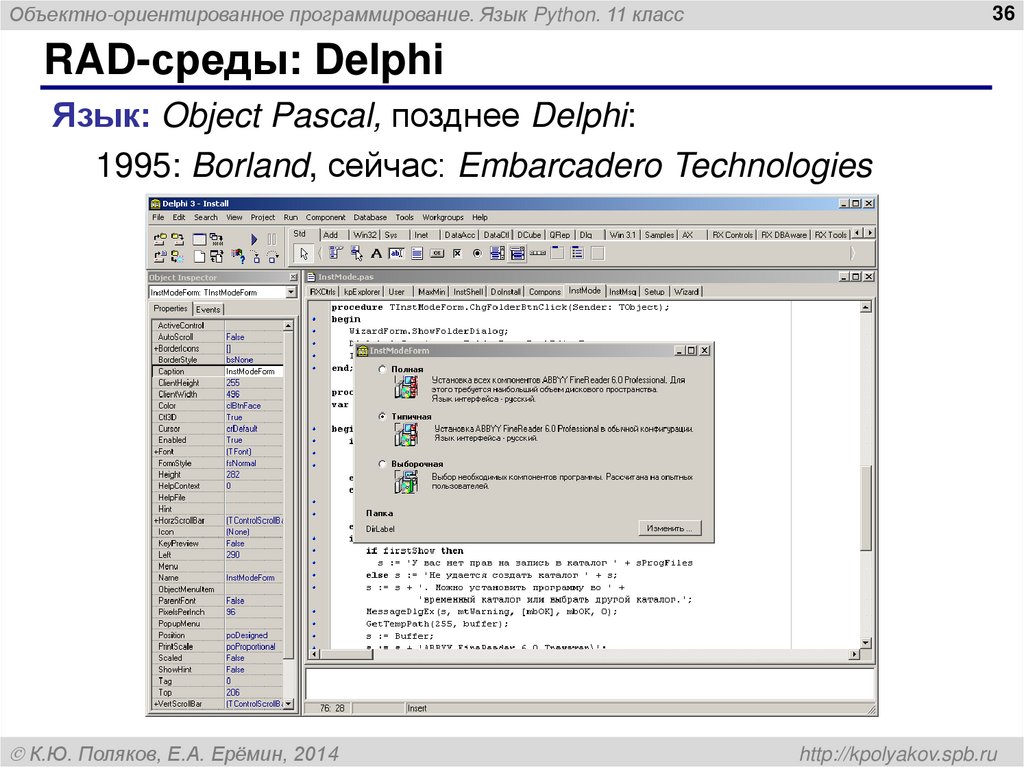
Task: Open the Component menu
Action: point(325,218)
